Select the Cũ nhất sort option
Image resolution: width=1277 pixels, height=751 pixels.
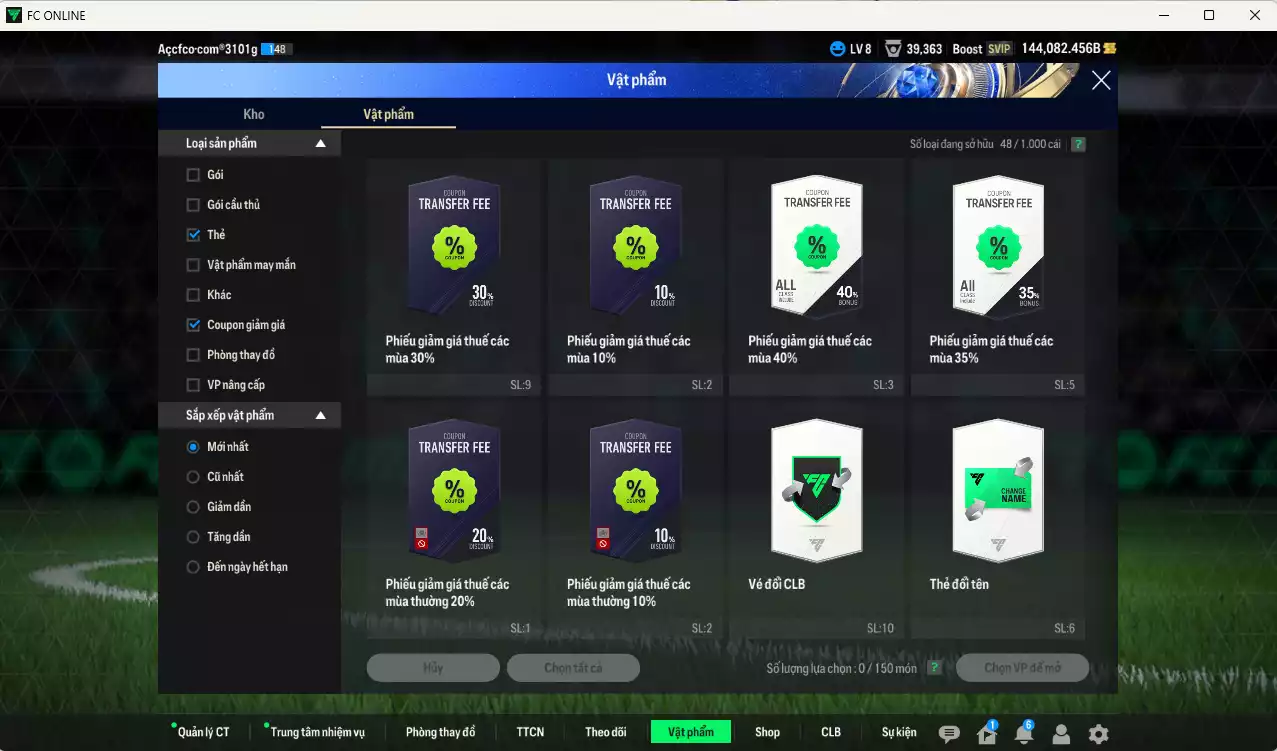191,476
